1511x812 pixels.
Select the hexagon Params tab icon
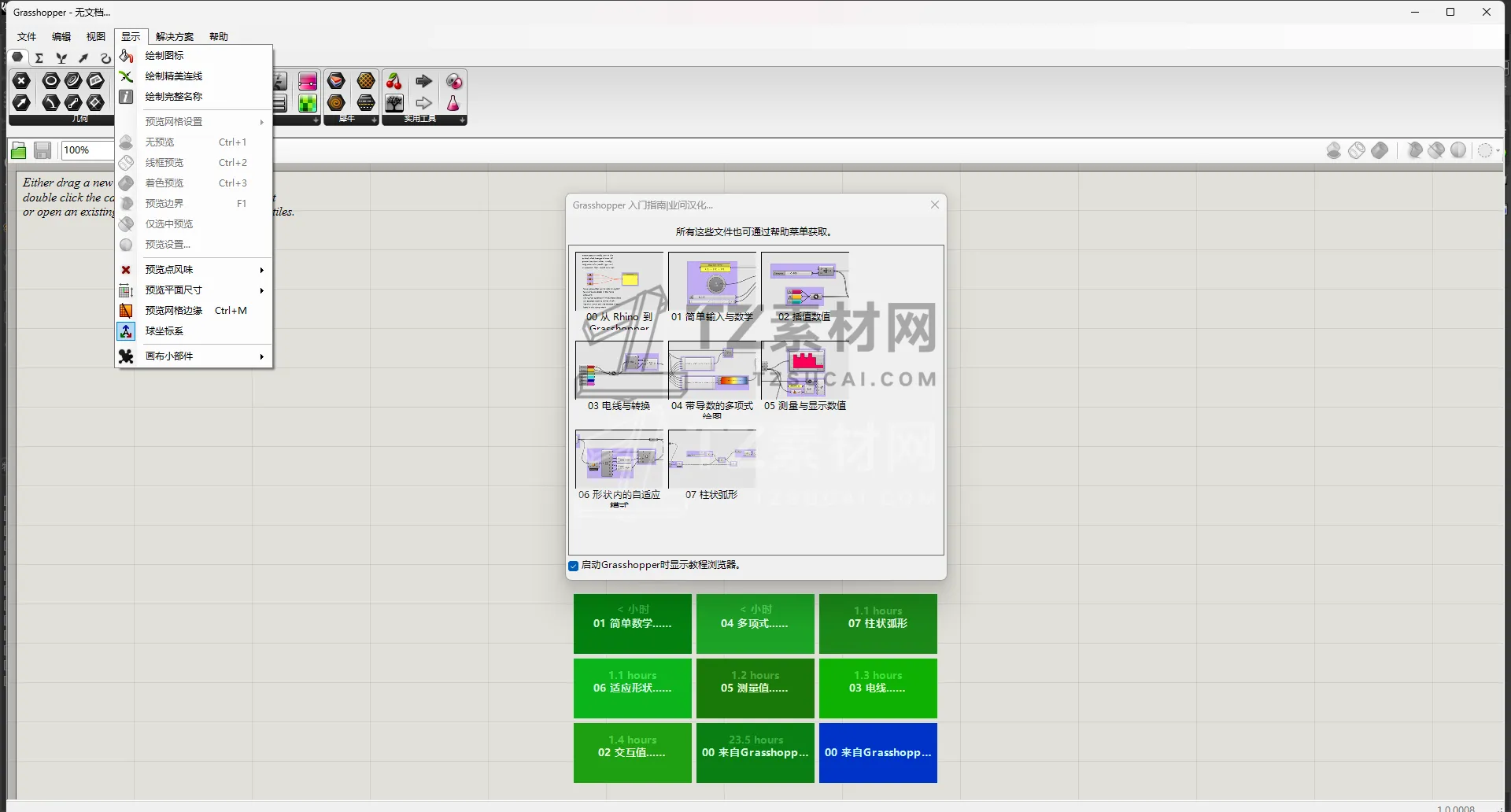pos(17,57)
